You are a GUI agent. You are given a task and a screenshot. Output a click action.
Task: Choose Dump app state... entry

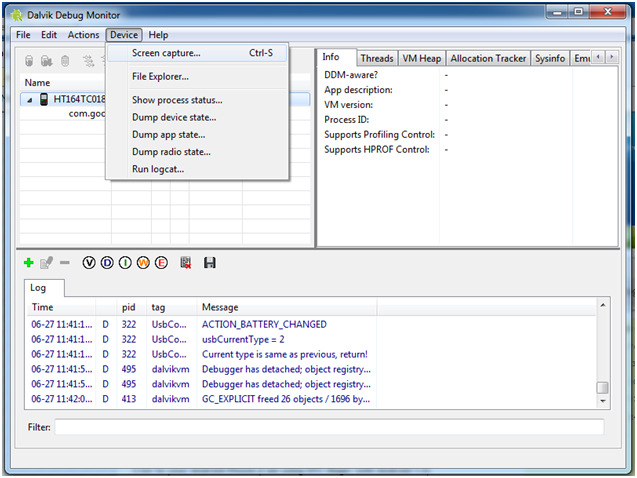(197, 134)
